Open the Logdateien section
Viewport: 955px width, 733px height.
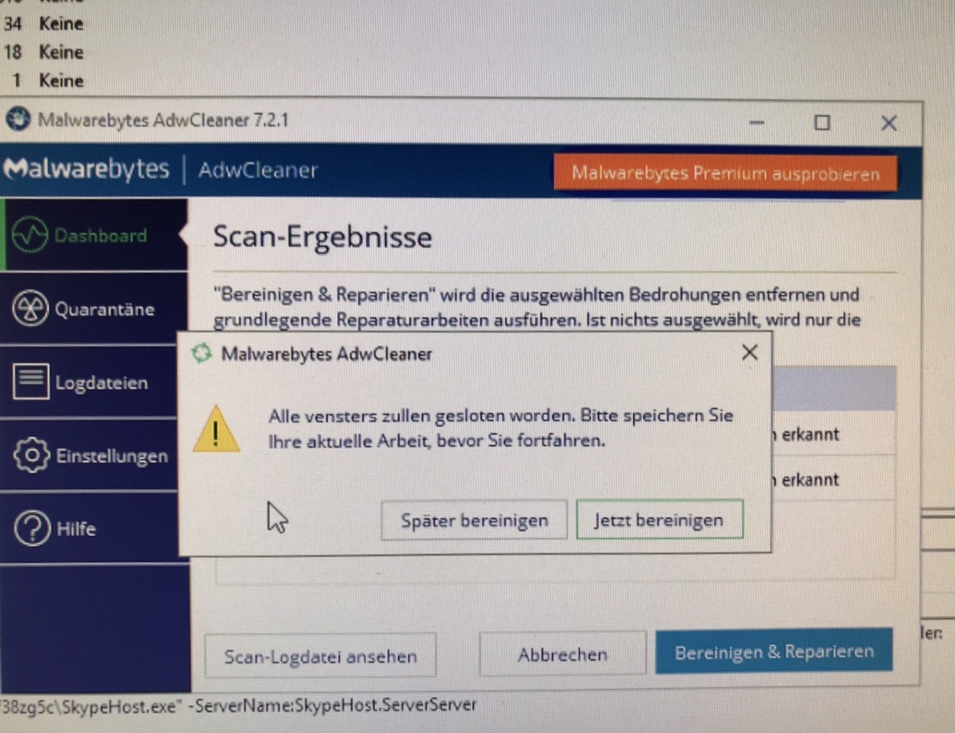[91, 382]
